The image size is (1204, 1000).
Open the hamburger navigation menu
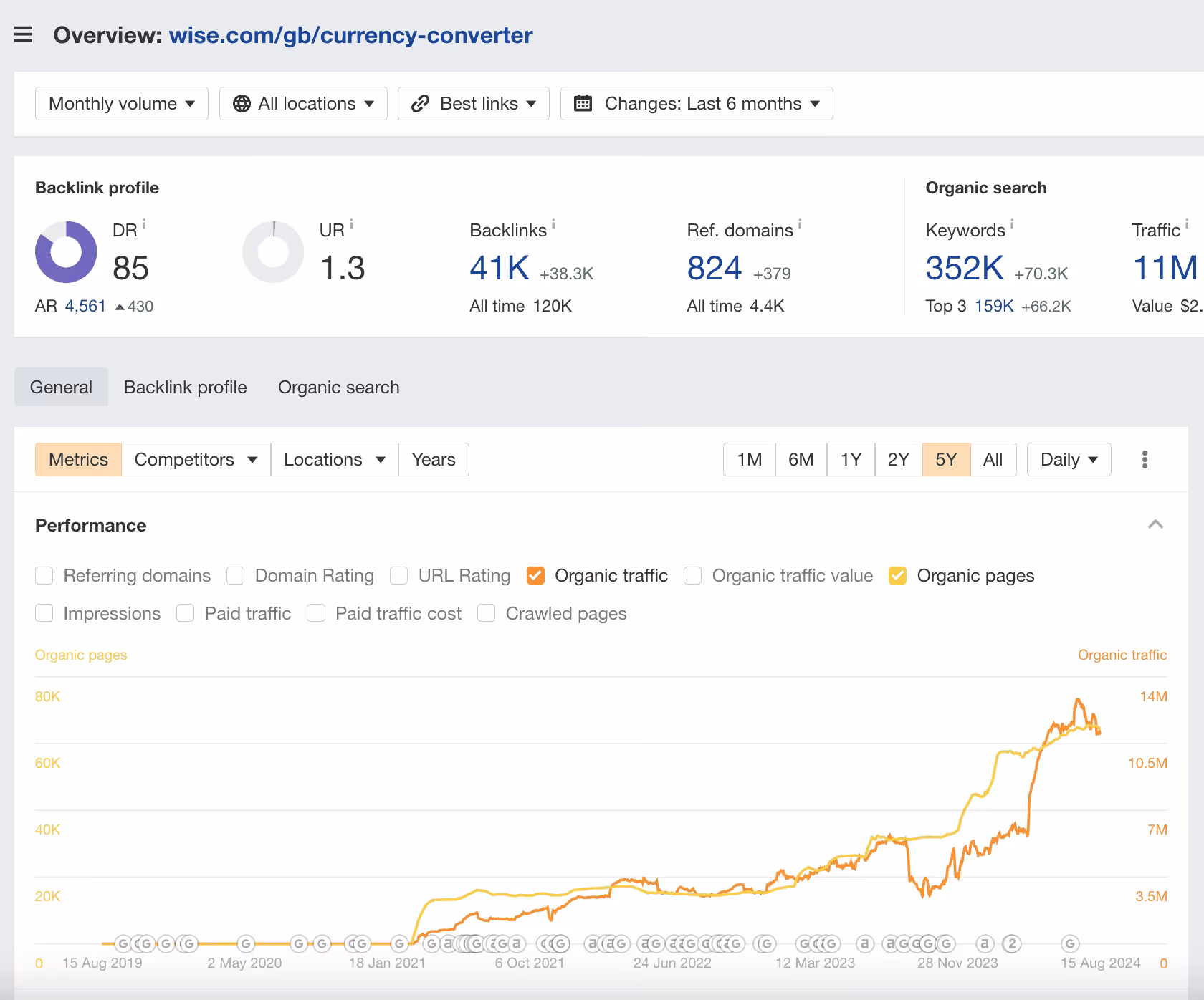click(24, 34)
